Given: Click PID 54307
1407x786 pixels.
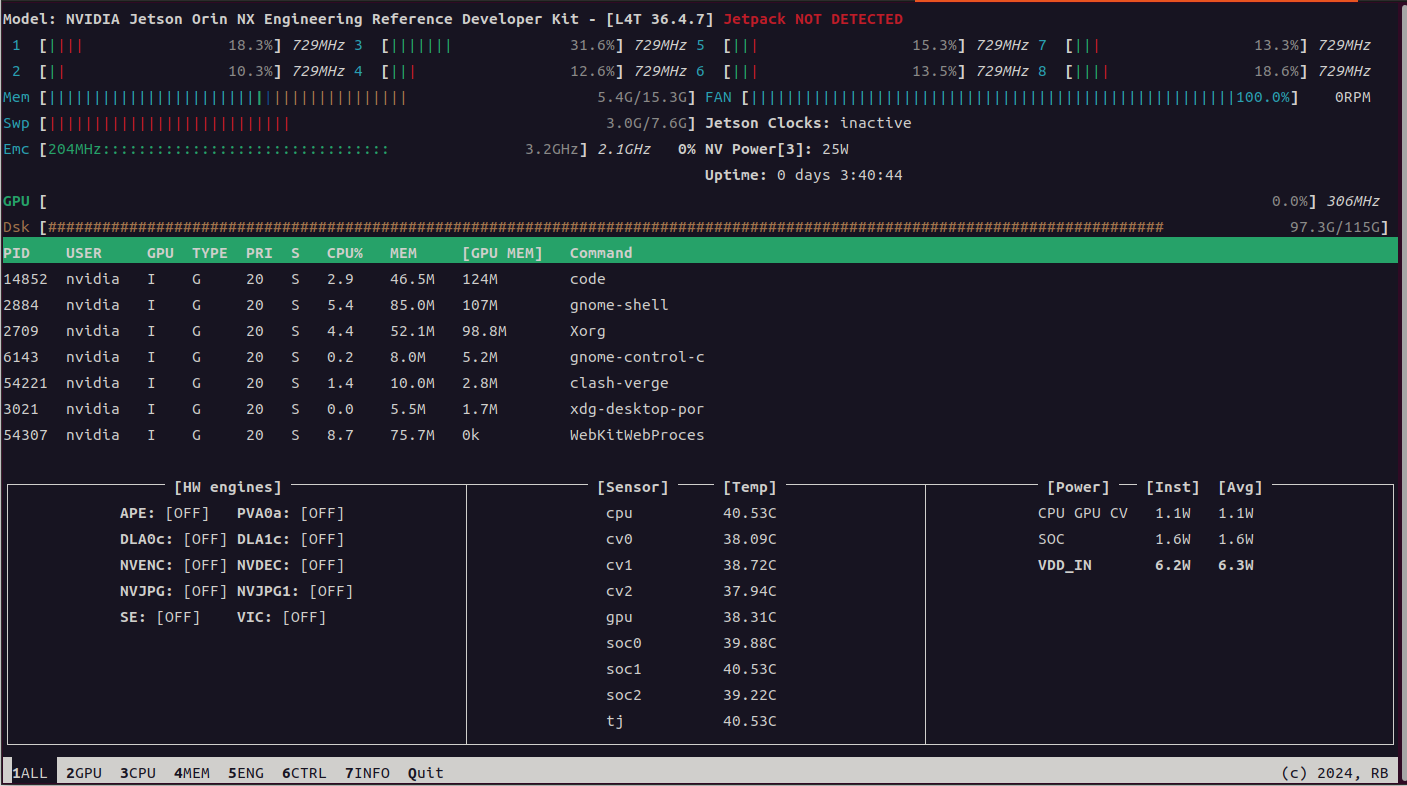Looking at the screenshot, I should (26, 435).
